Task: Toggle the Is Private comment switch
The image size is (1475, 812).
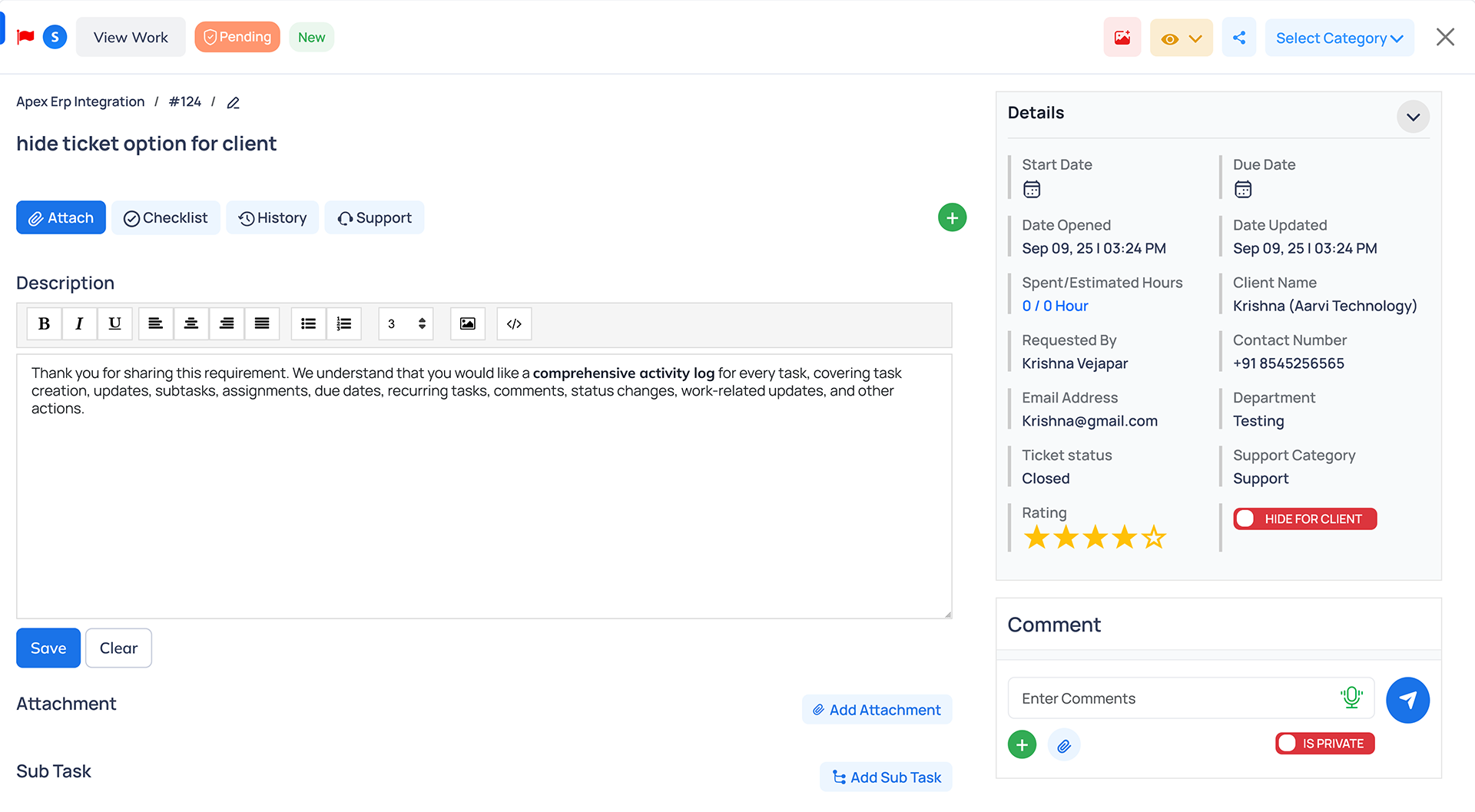Action: point(1324,744)
